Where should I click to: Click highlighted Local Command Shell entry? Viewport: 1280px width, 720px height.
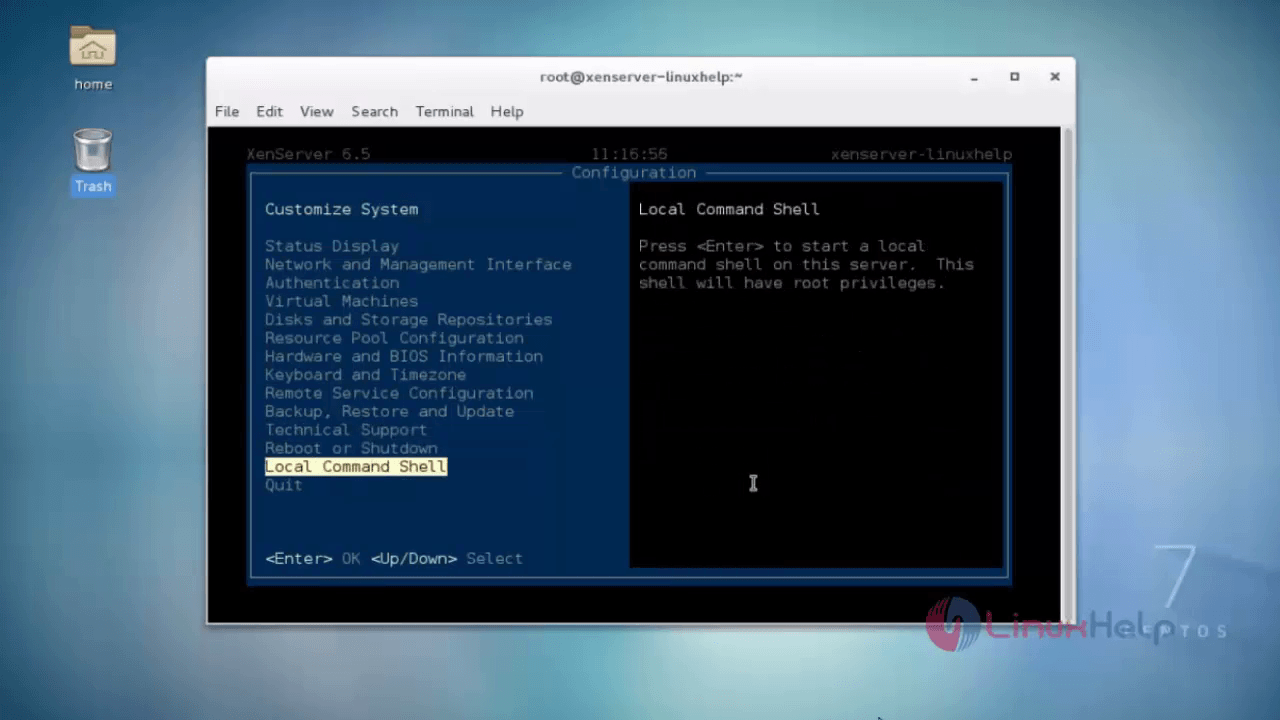click(x=356, y=467)
